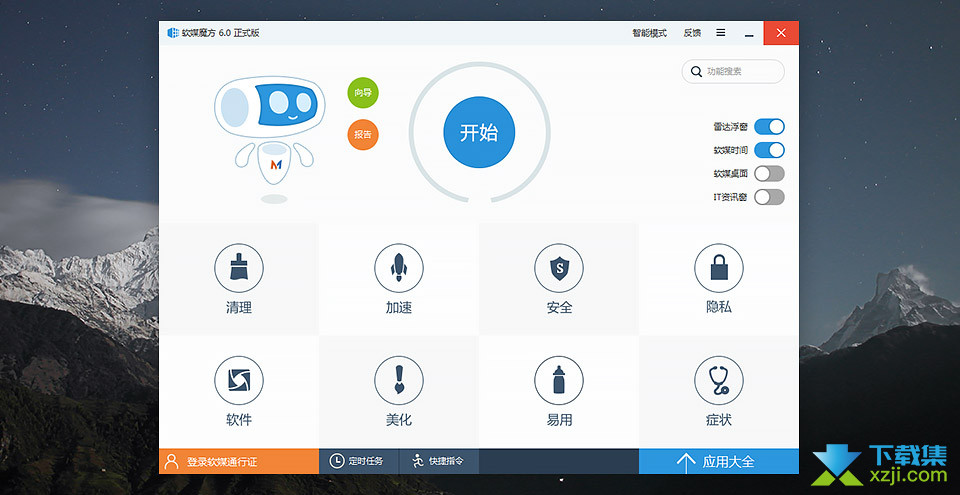
Task: Open the 隐私 lock privacy icon
Action: coord(719,268)
